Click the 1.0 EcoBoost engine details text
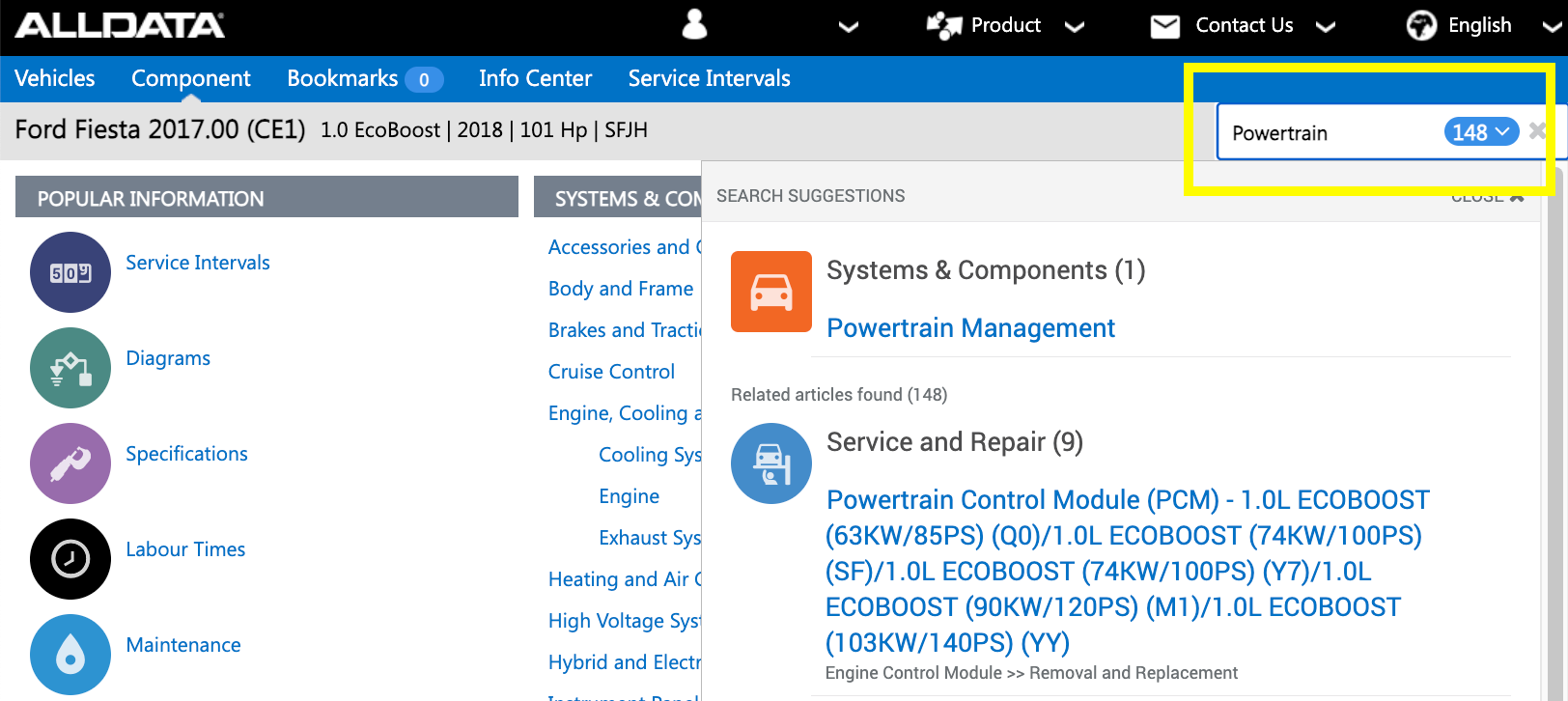 [484, 130]
